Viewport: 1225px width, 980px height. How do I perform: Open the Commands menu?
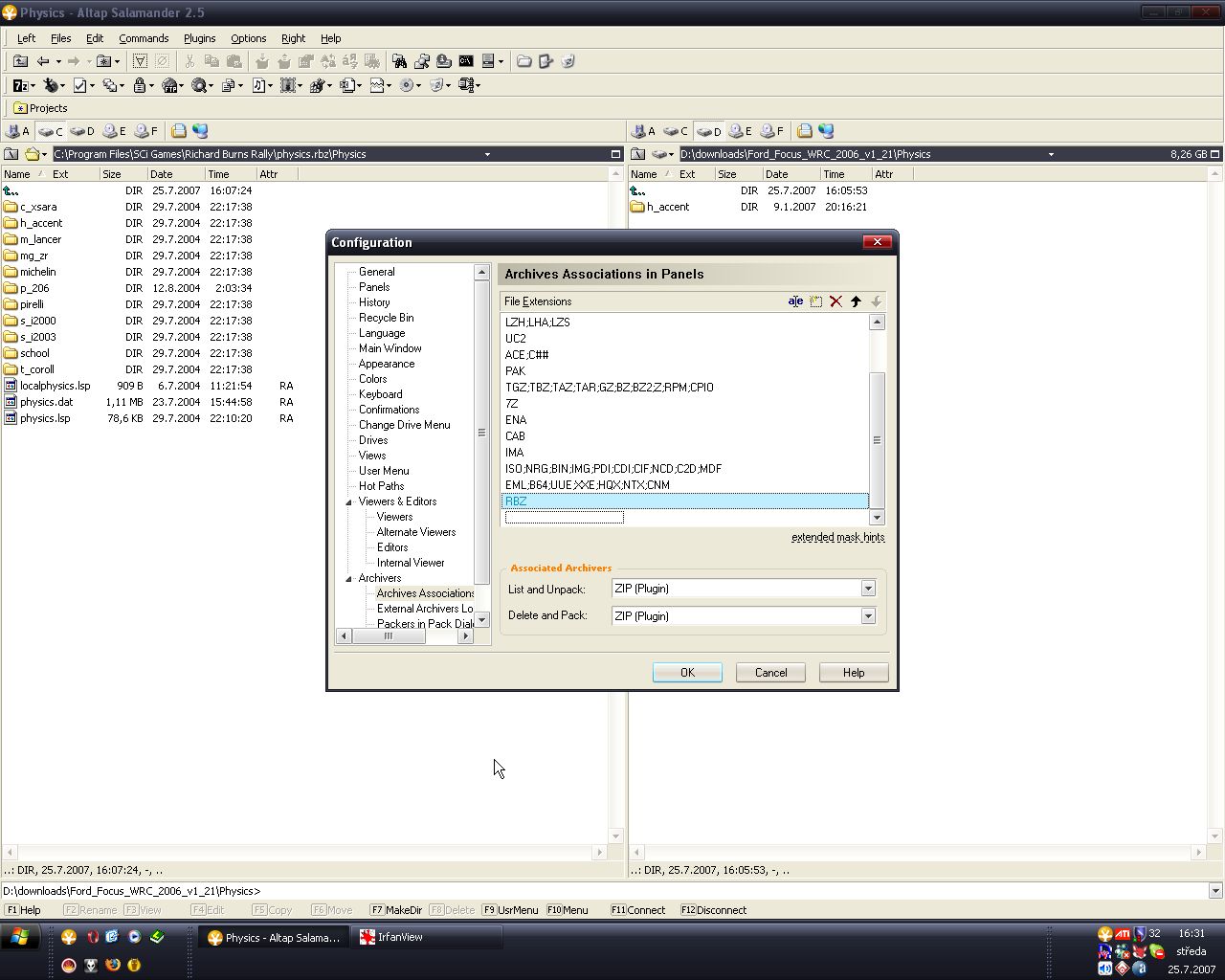(x=144, y=38)
